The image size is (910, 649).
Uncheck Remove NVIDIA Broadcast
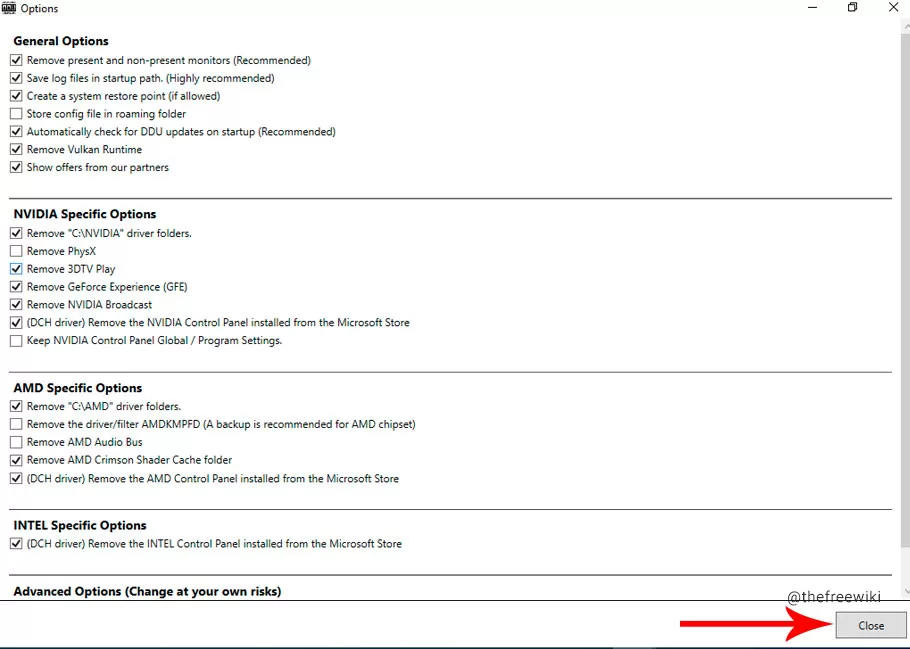[x=16, y=305]
